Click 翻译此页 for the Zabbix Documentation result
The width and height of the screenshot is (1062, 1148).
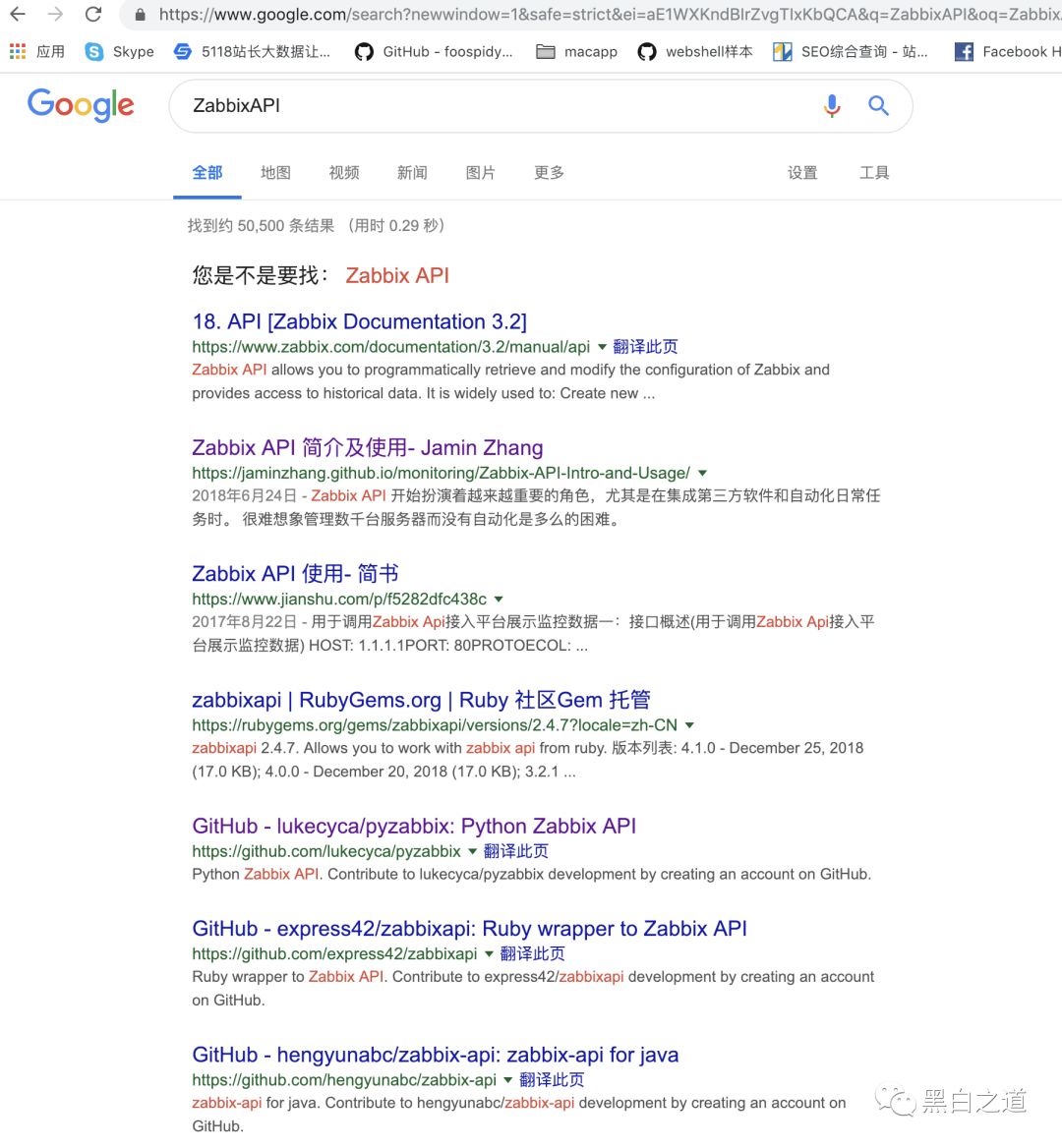pyautogui.click(x=645, y=346)
